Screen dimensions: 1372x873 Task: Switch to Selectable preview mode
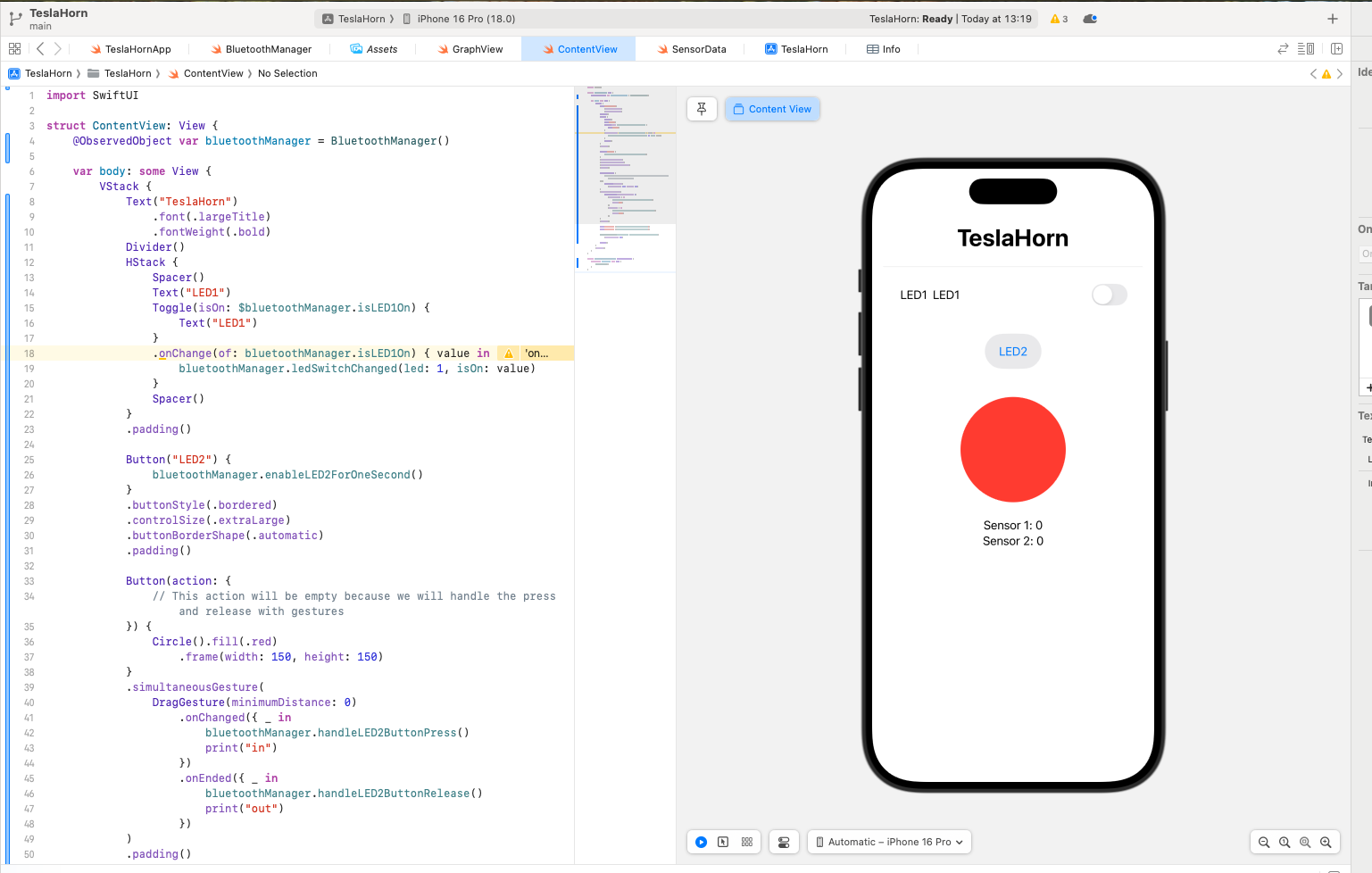point(723,842)
